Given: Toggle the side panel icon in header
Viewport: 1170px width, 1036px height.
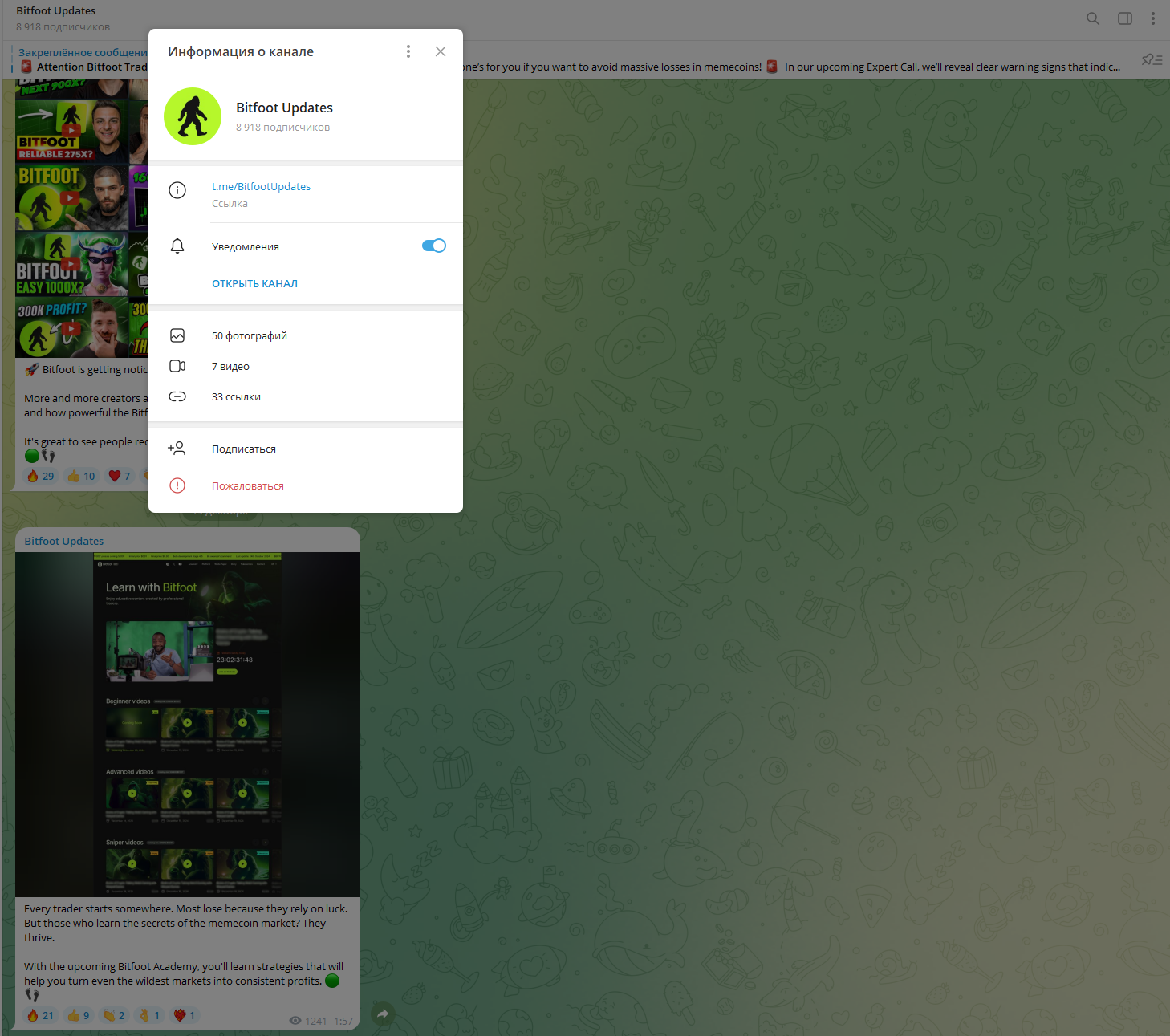Looking at the screenshot, I should pos(1125,18).
